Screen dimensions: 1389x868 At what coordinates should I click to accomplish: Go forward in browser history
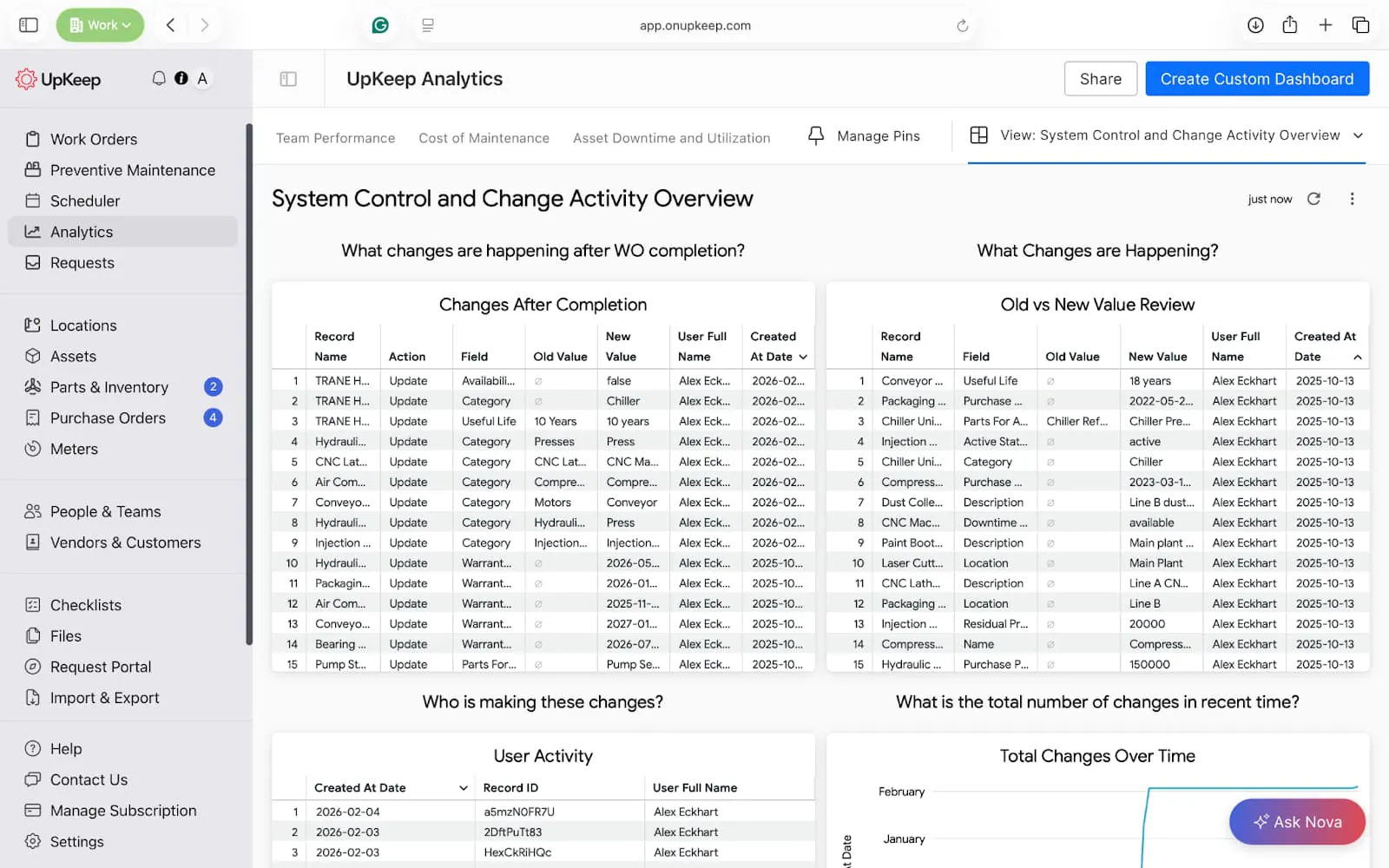coord(205,25)
